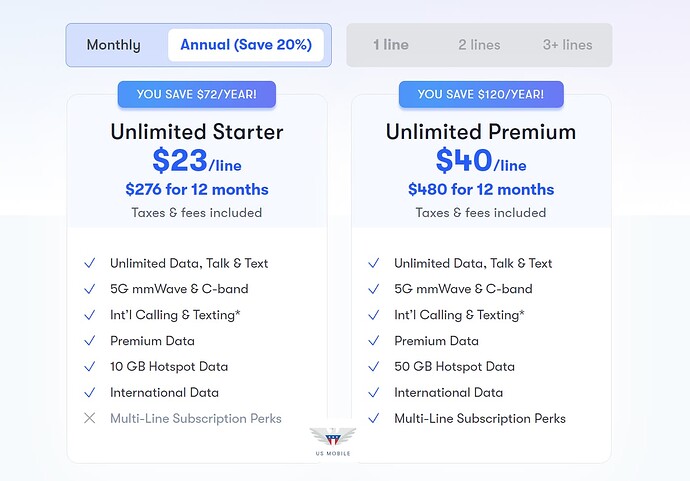Switch billing to Monthly
The image size is (690, 481).
point(114,45)
